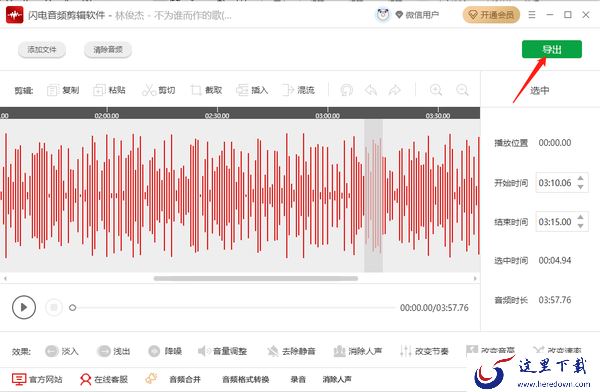Zoom in on the waveform

pyautogui.click(x=436, y=90)
